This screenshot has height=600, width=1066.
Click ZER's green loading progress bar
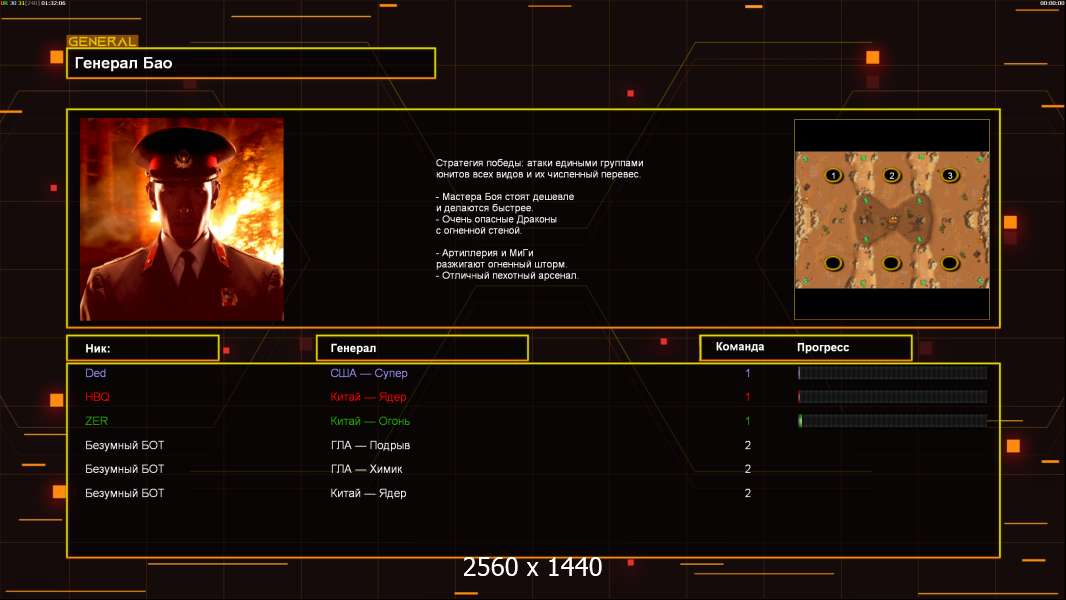(892, 421)
